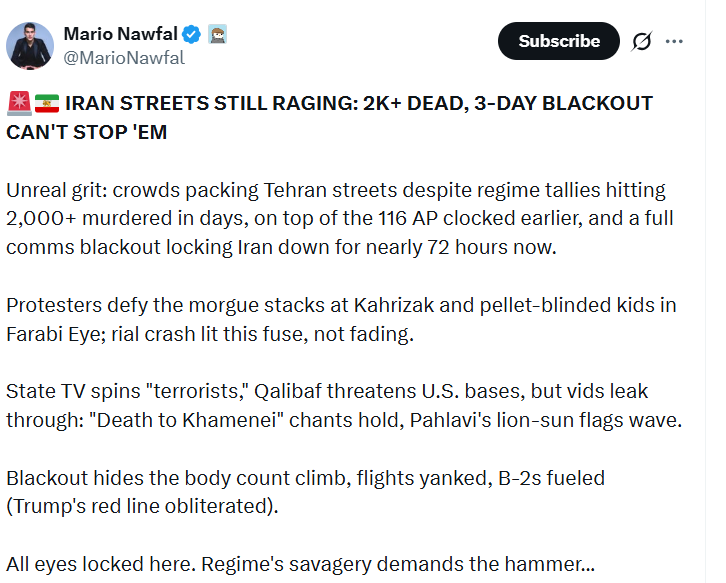
Task: Click the line about the comms blackout
Action: click(280, 247)
